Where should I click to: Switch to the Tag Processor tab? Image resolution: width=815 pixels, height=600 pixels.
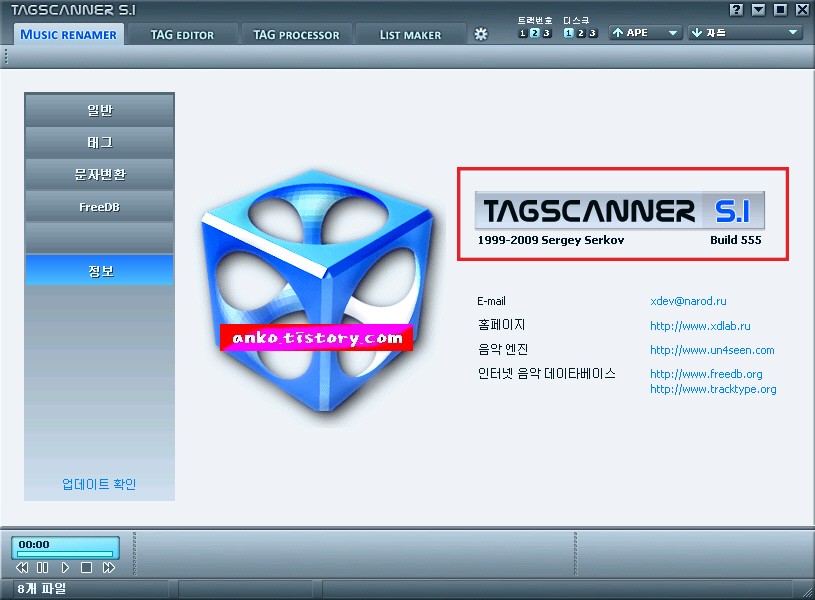point(296,35)
